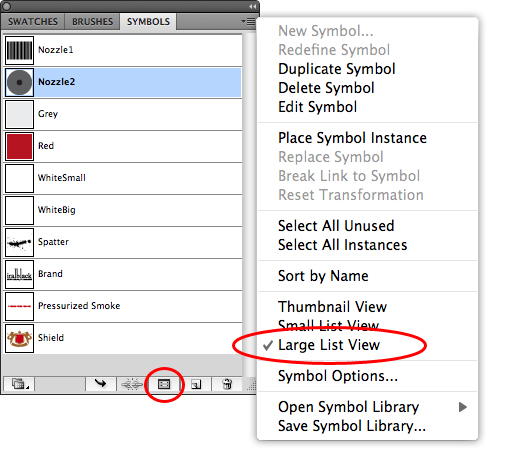Viewport: 509px width, 460px height.
Task: Collapse panel using double-arrow icon
Action: pyautogui.click(x=252, y=6)
